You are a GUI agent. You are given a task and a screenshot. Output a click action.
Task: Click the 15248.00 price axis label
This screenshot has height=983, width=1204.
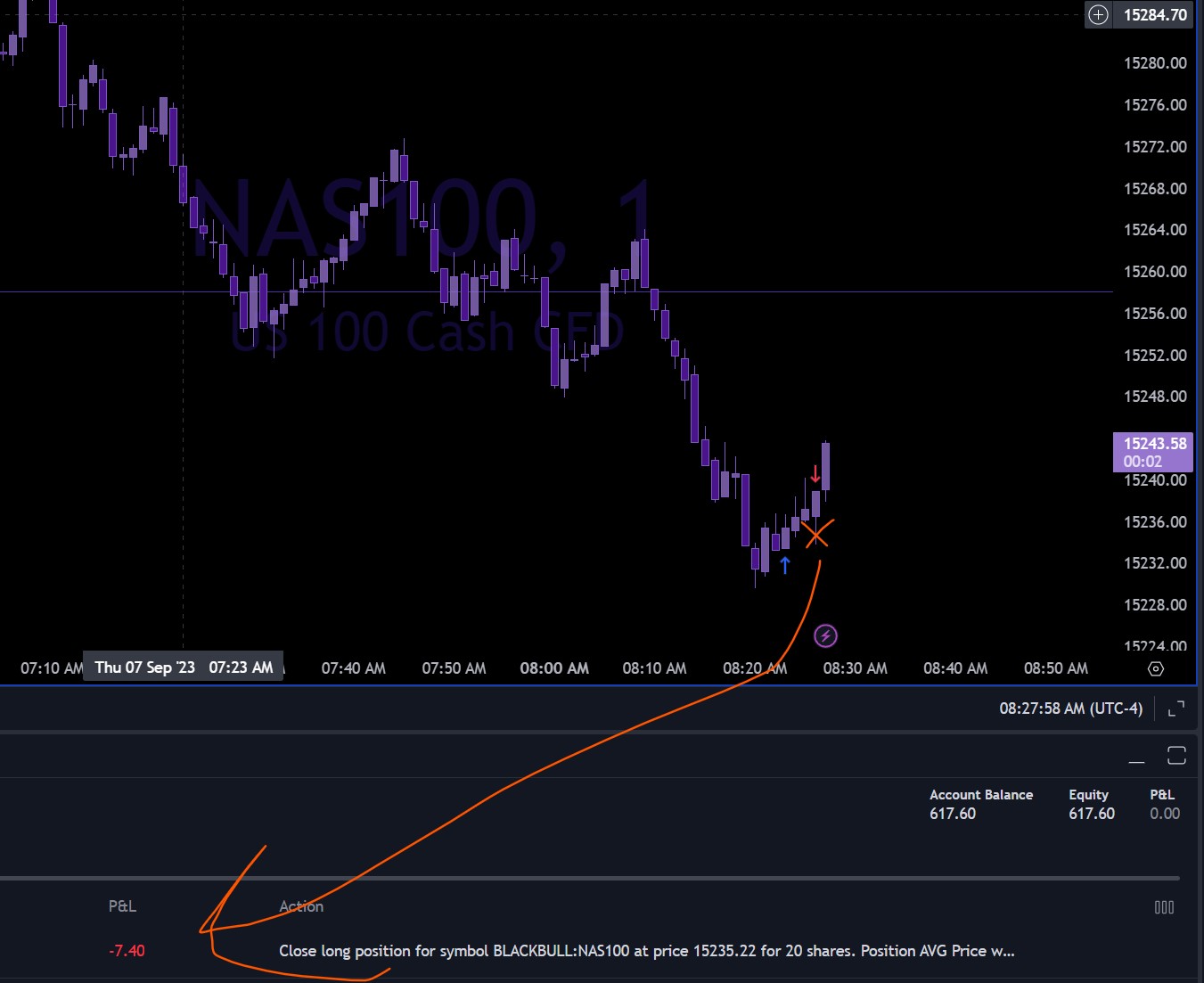(x=1155, y=397)
